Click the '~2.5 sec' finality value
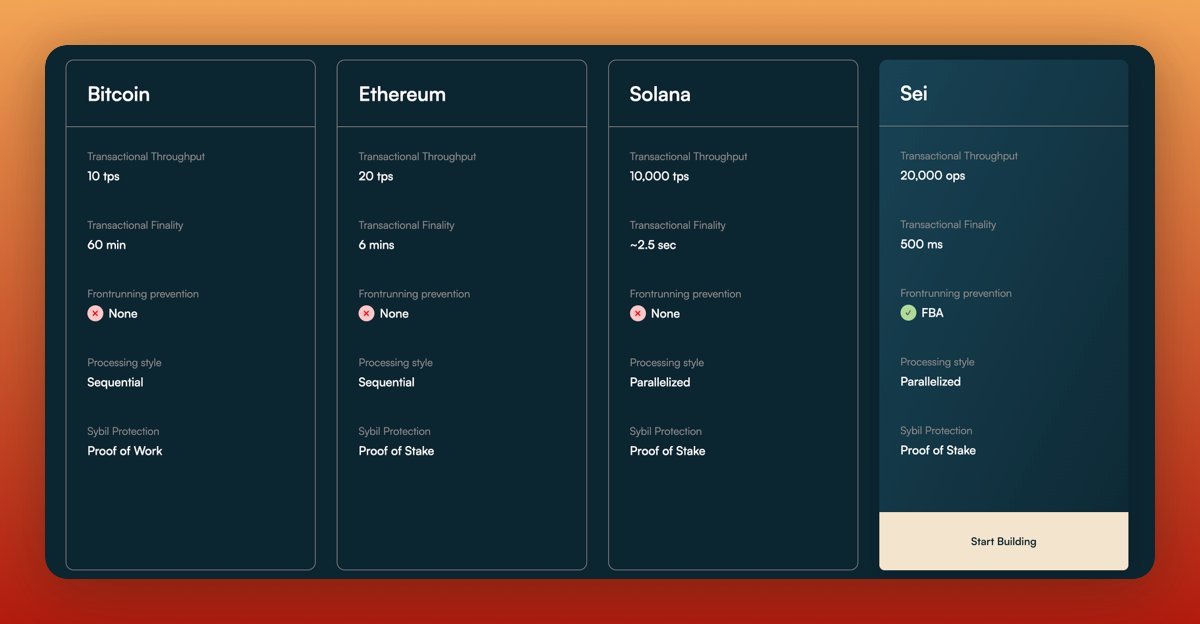The height and width of the screenshot is (624, 1200). [652, 245]
